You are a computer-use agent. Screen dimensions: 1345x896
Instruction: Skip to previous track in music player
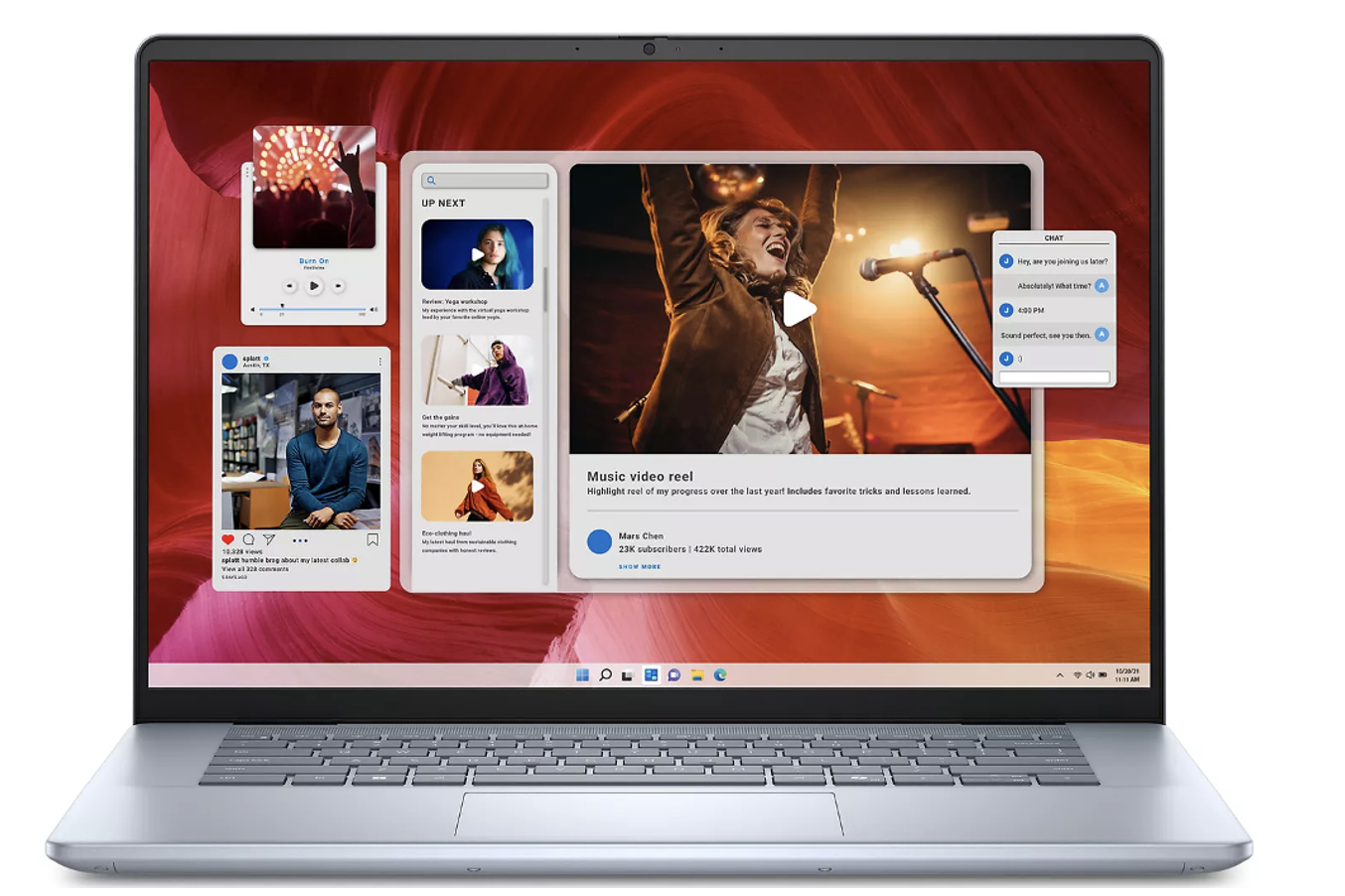(290, 286)
